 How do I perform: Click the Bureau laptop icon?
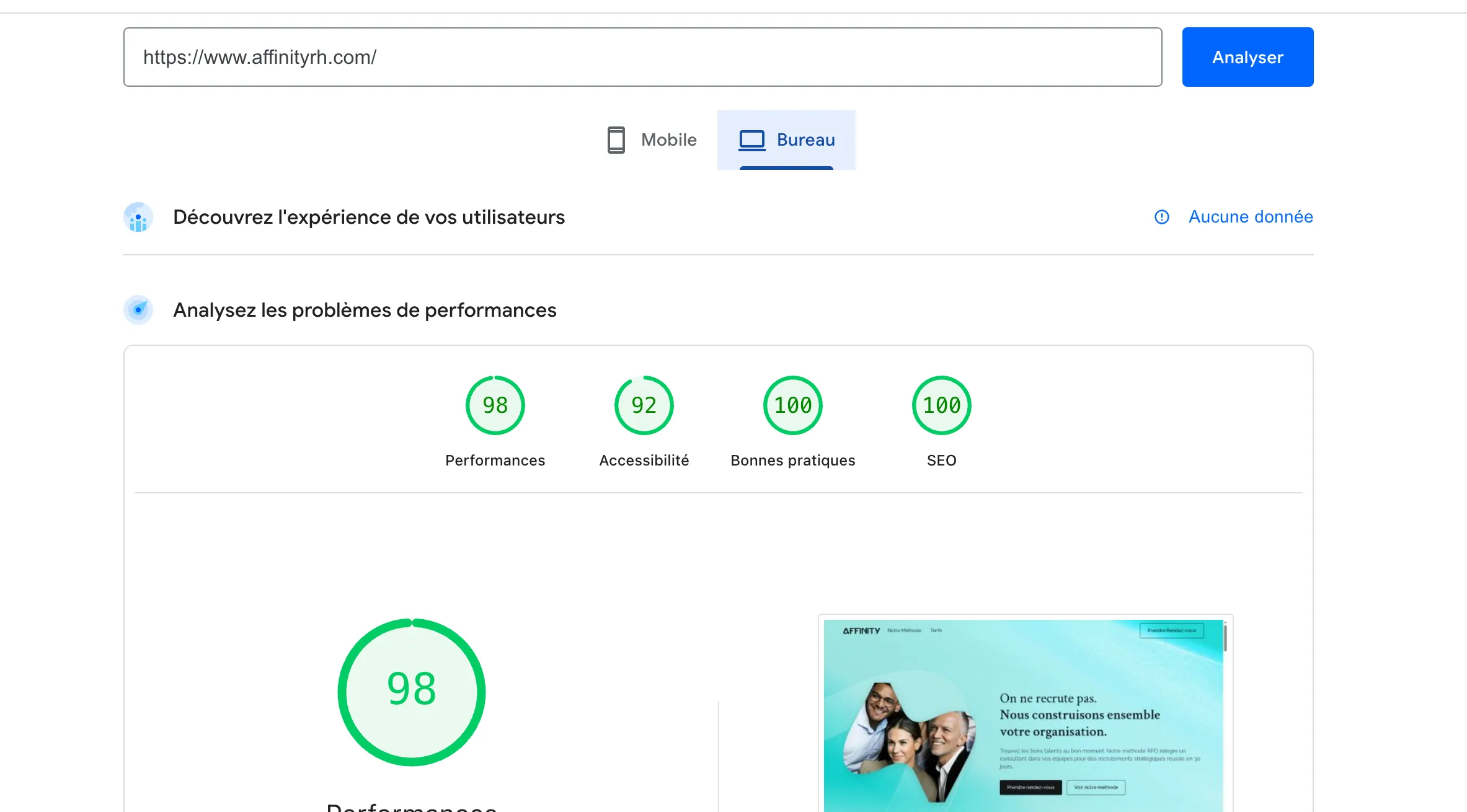click(751, 140)
